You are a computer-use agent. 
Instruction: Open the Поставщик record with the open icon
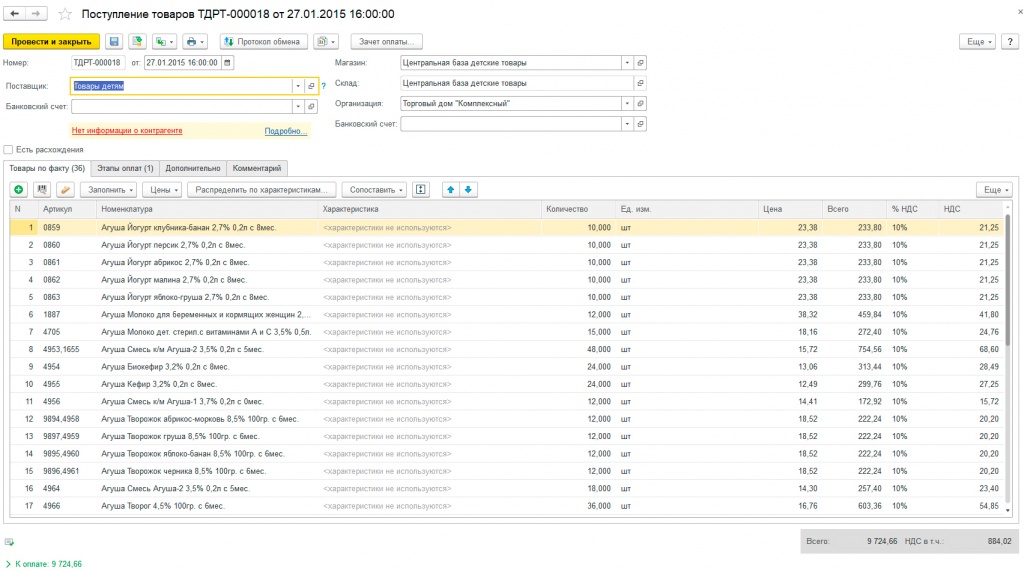[x=312, y=86]
